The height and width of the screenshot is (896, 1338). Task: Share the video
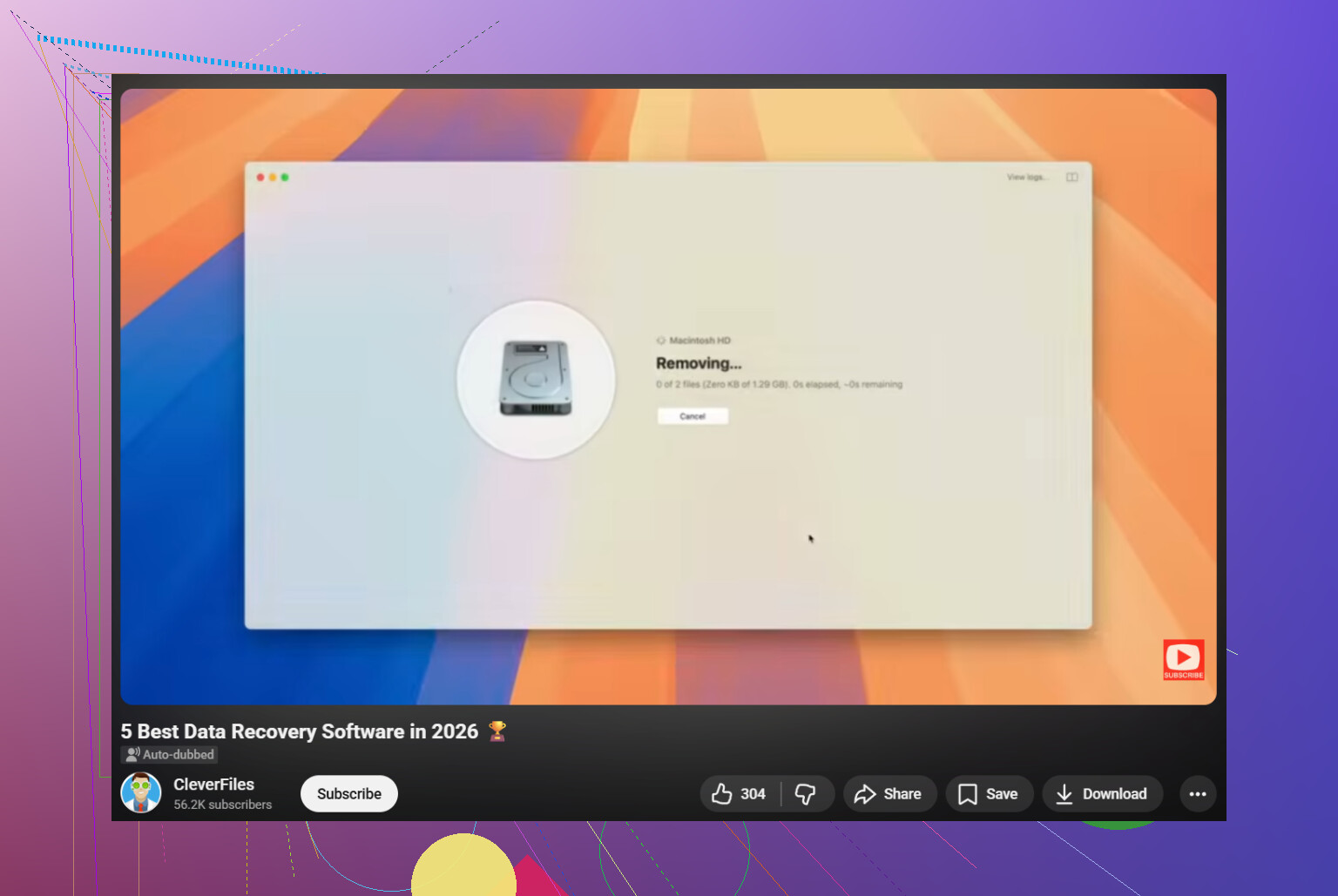coord(889,794)
